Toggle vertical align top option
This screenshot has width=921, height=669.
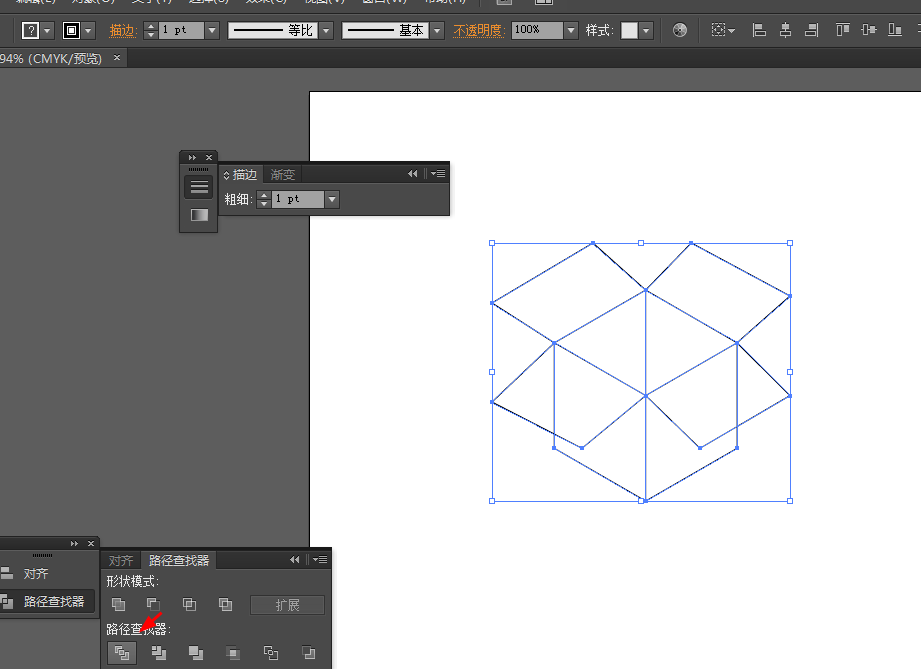pos(843,30)
